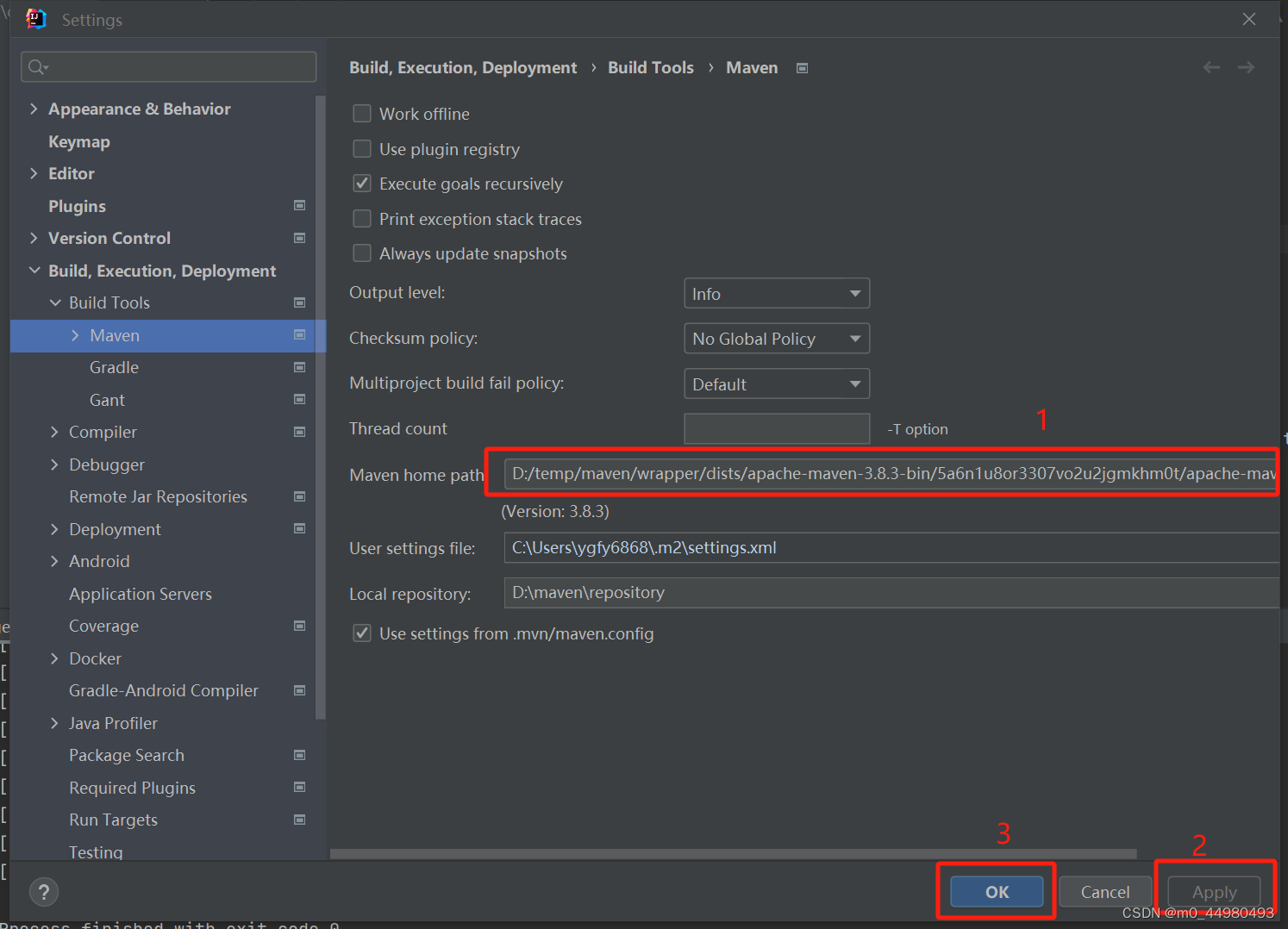The image size is (1288, 929).
Task: Click Cancel to discard changes
Action: pyautogui.click(x=1105, y=892)
